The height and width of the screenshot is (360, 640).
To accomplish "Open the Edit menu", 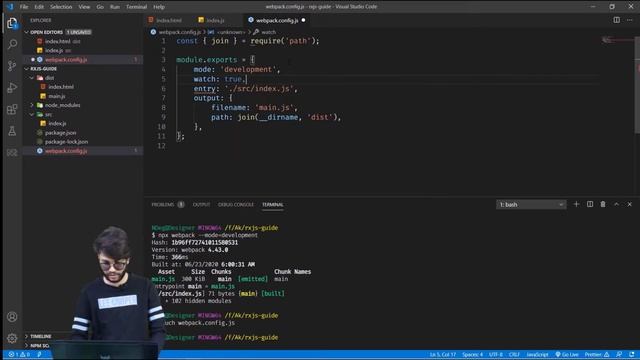I will point(39,7).
